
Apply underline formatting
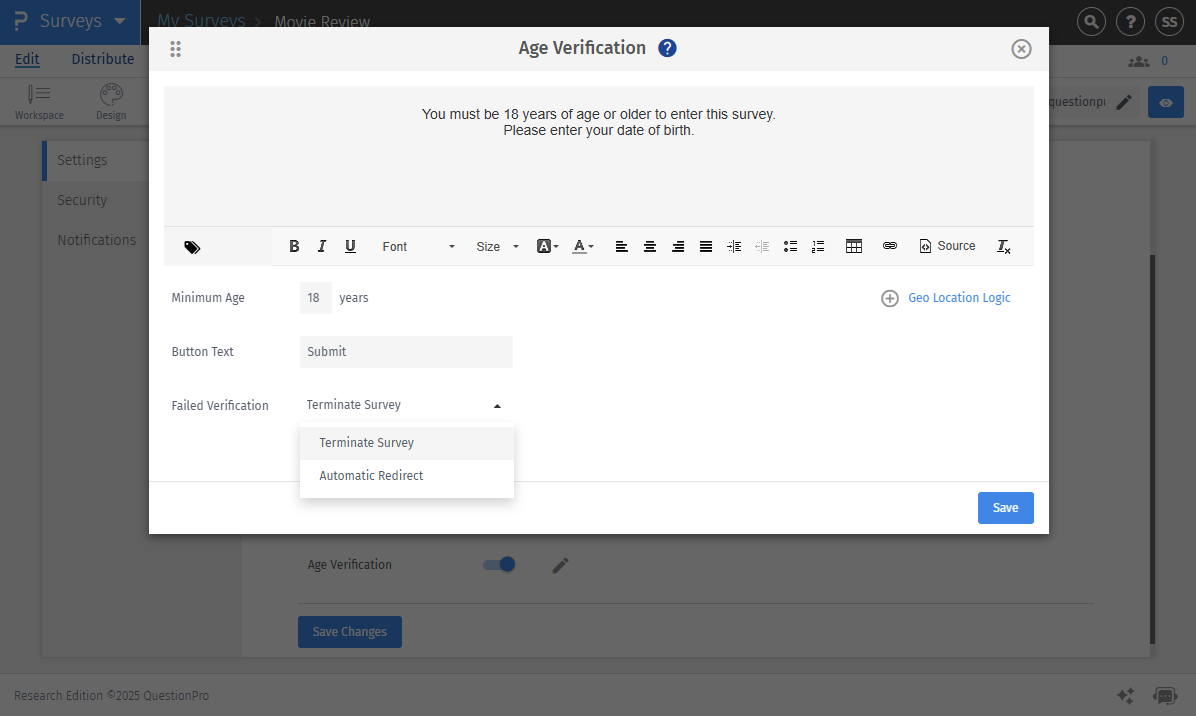click(x=350, y=246)
